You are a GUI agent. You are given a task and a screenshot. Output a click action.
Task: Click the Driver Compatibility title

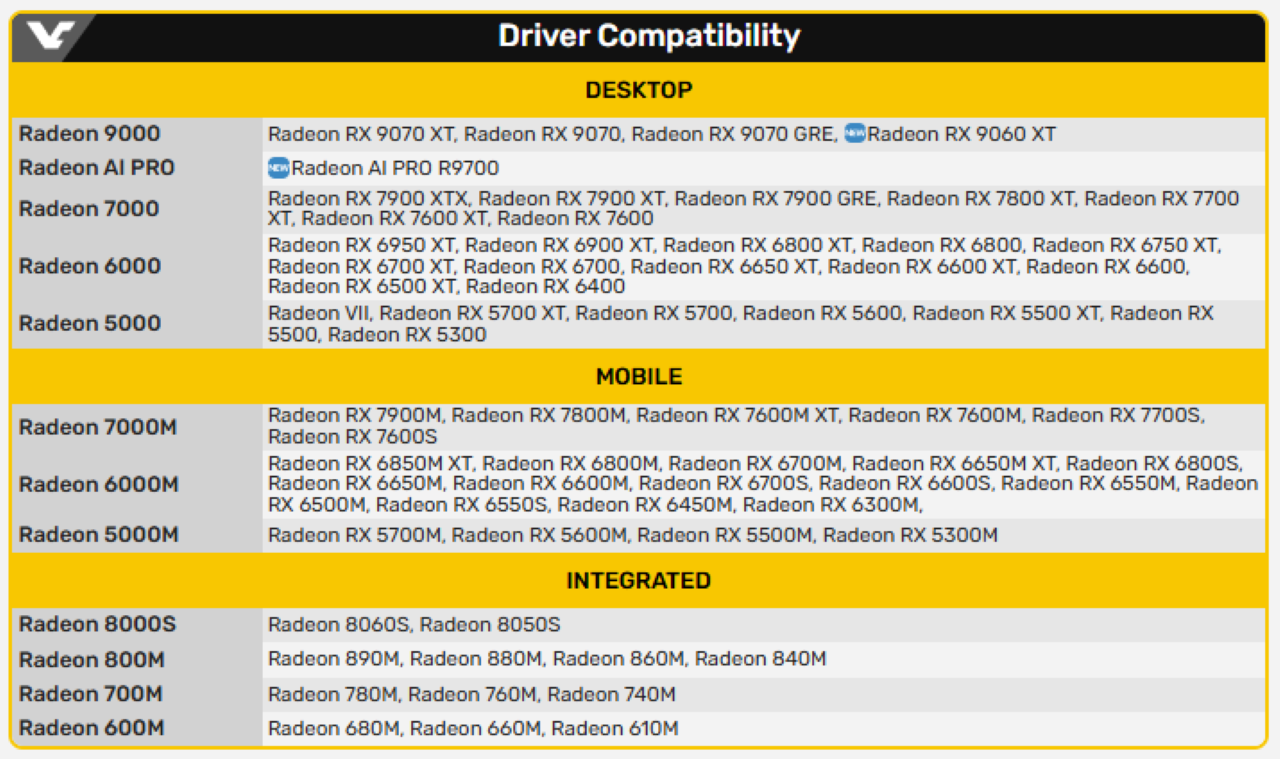[648, 36]
